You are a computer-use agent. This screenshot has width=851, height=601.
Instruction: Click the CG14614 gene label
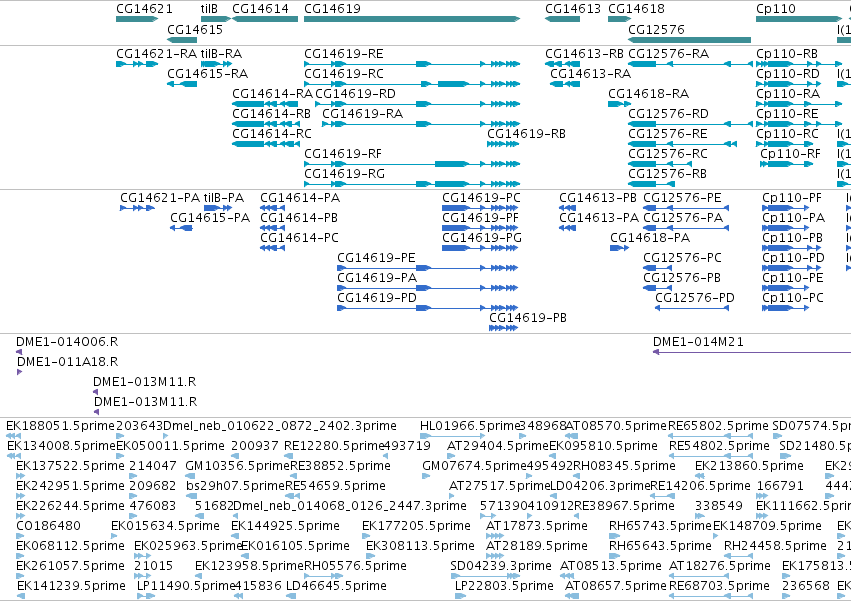261,9
